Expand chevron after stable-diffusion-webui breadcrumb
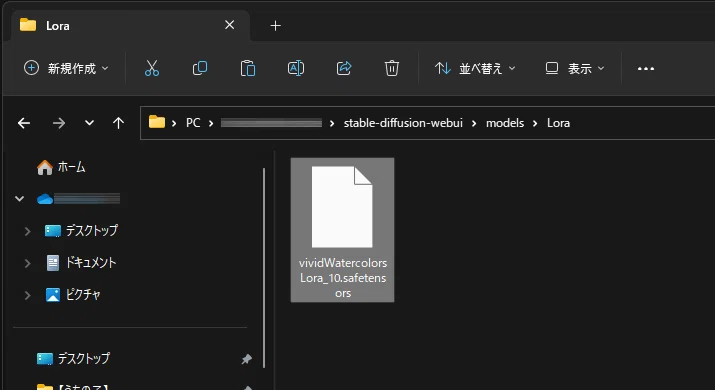The image size is (715, 390). coord(474,123)
